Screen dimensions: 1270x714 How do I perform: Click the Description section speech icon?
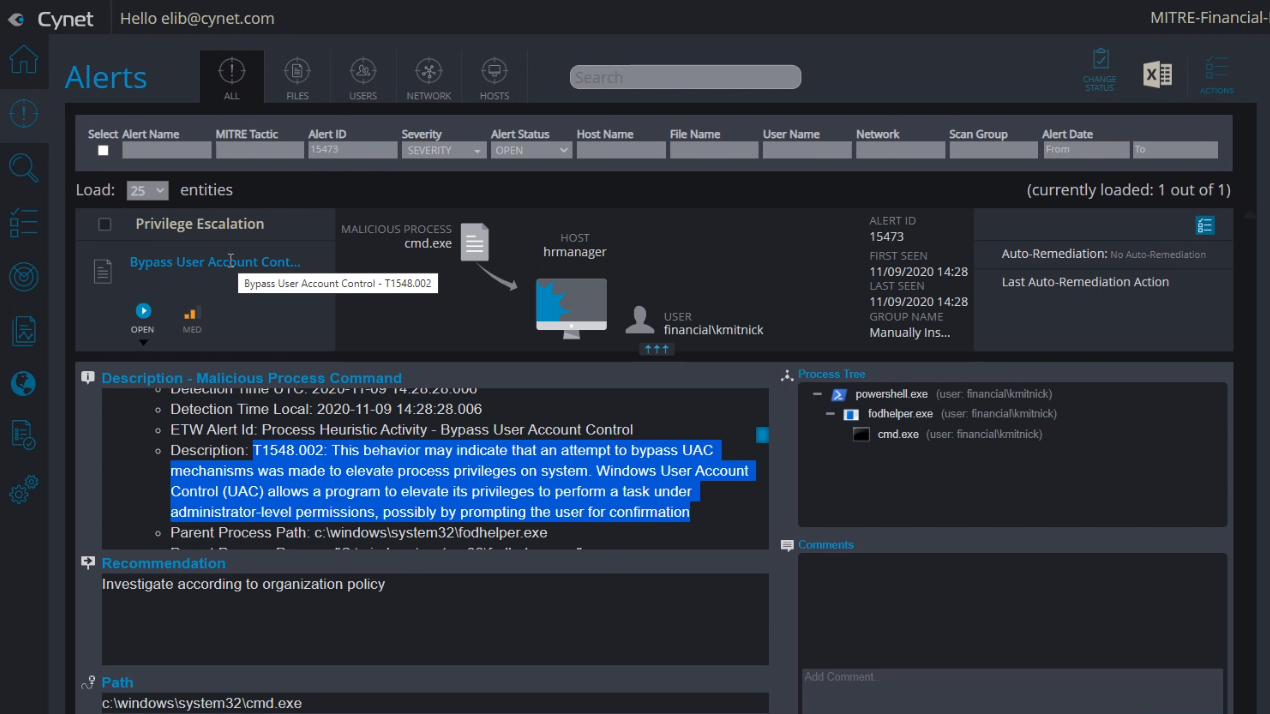88,378
